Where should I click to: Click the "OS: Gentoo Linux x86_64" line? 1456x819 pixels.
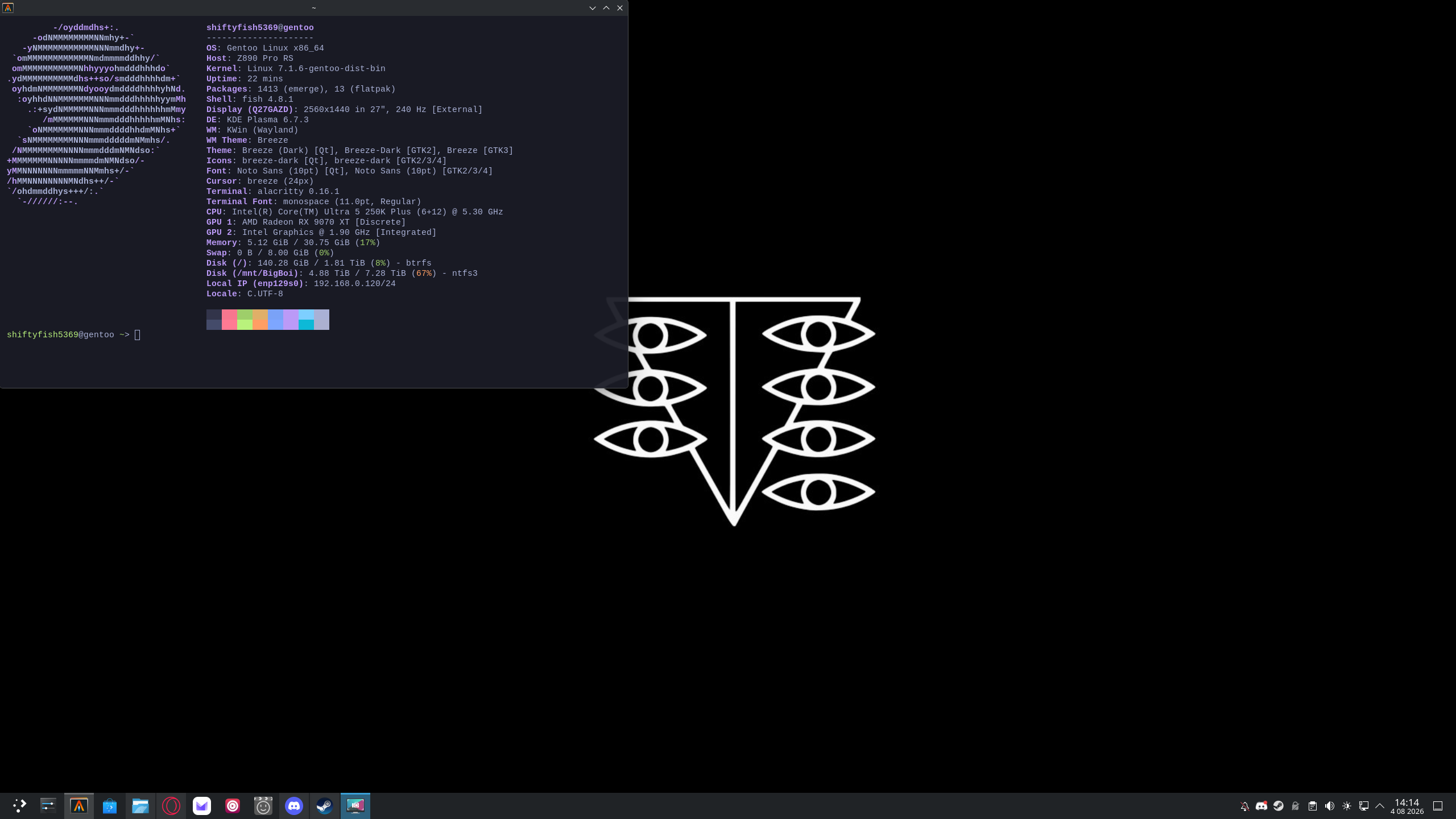point(265,48)
